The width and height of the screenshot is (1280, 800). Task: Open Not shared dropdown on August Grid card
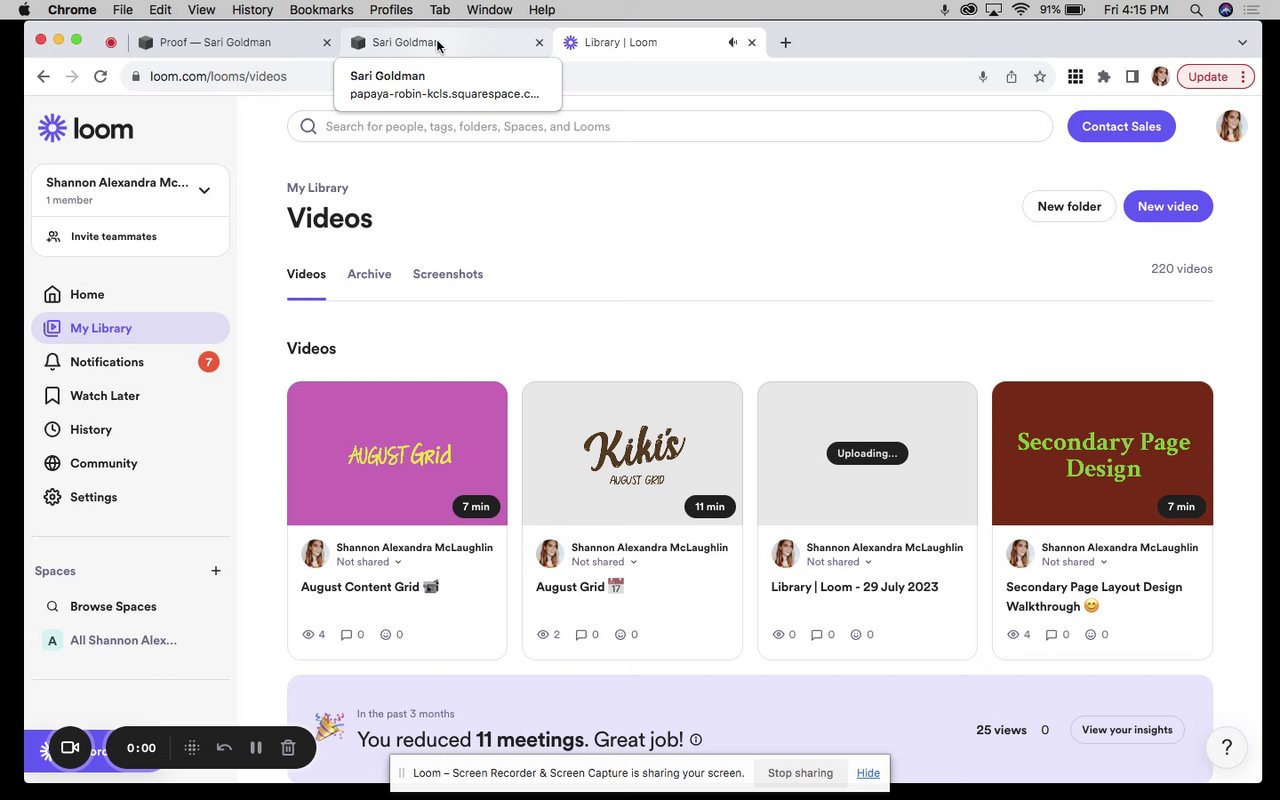[604, 562]
